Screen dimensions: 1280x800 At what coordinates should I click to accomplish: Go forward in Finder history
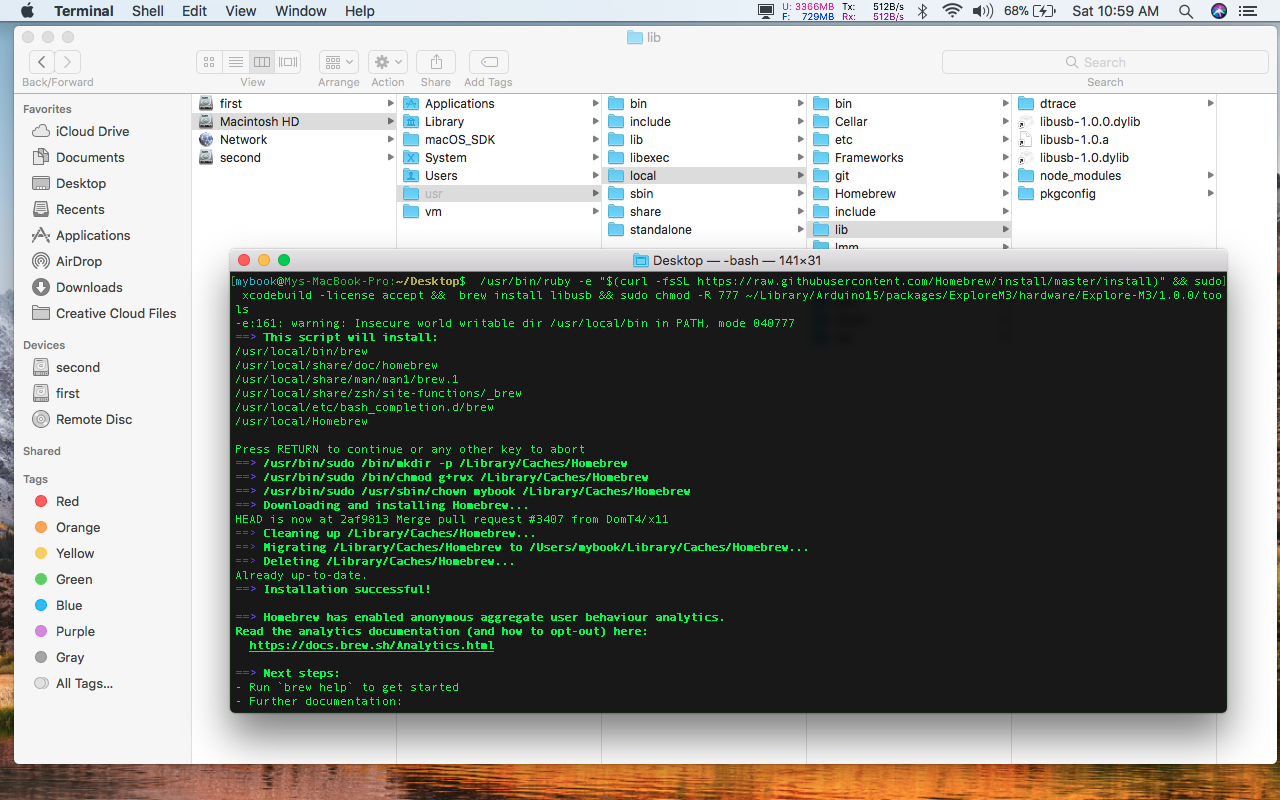[68, 62]
